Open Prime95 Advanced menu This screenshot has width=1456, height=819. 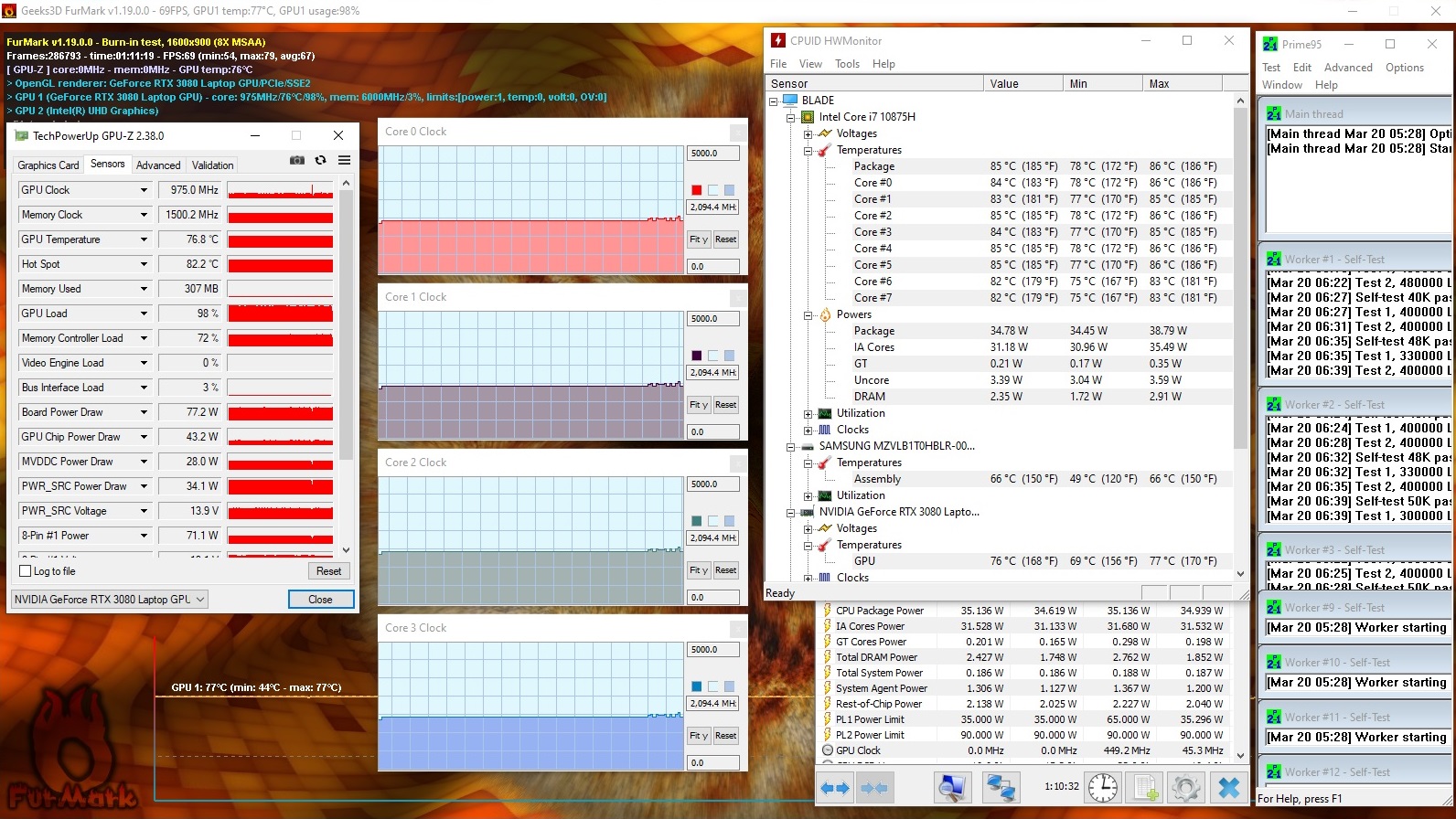(1348, 68)
